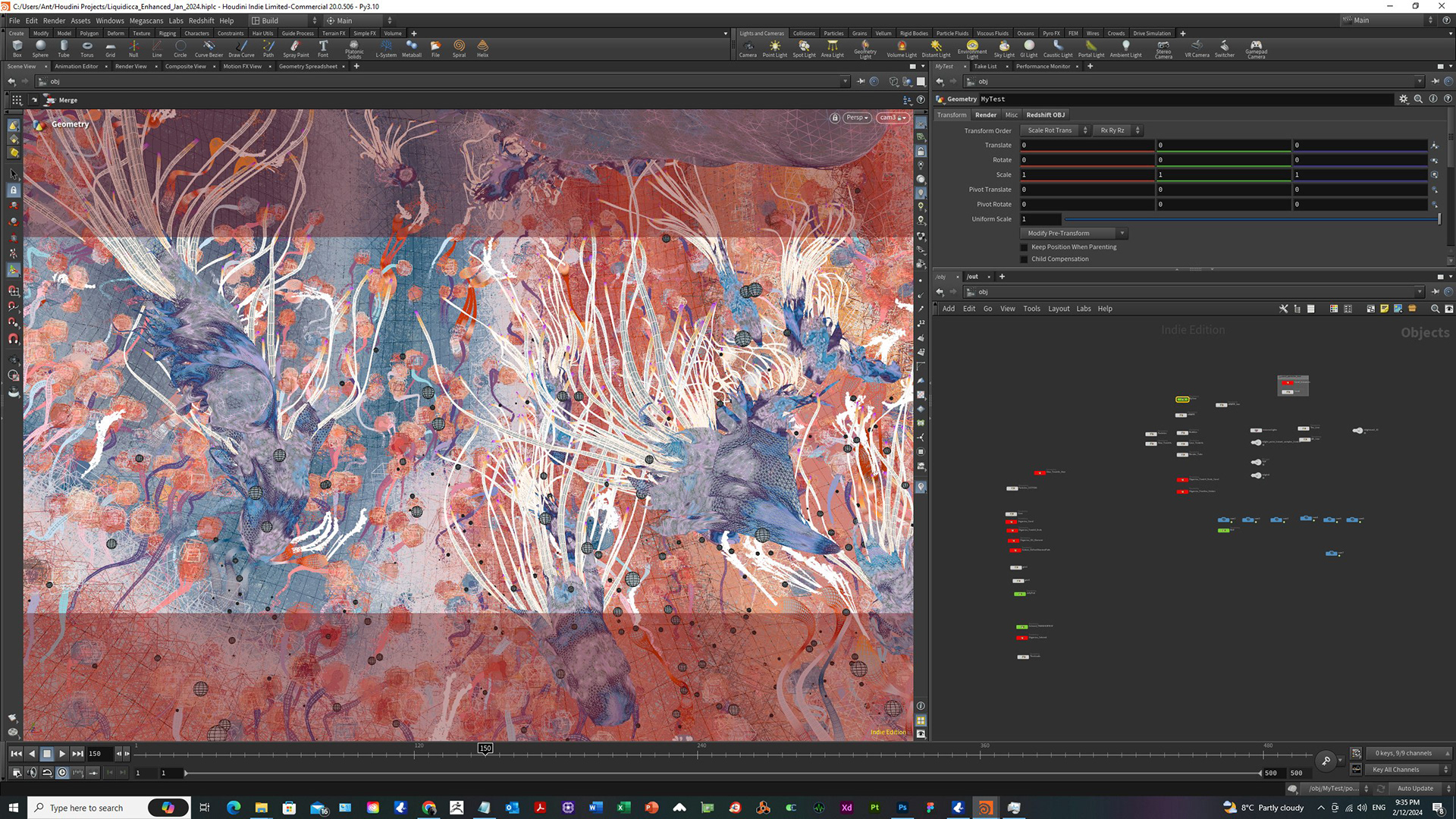Switch to Render View tab
1456x819 pixels.
[x=131, y=66]
